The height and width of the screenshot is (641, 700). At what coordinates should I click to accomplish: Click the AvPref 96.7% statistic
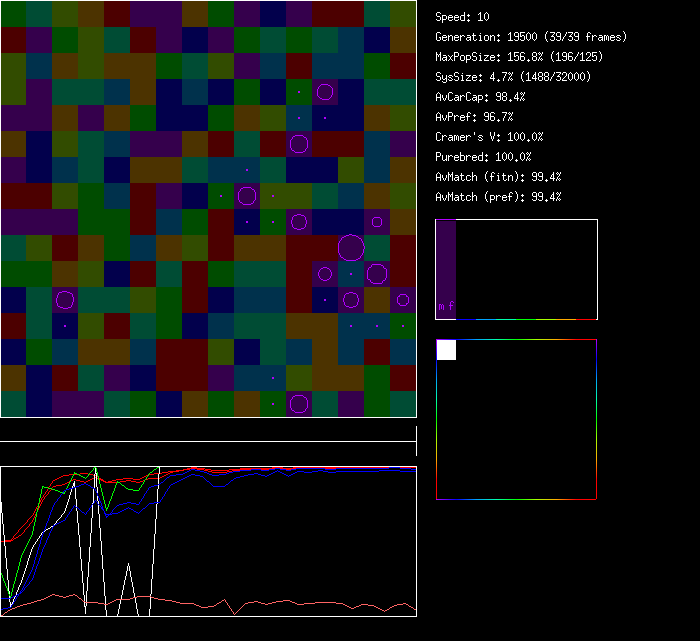(474, 117)
